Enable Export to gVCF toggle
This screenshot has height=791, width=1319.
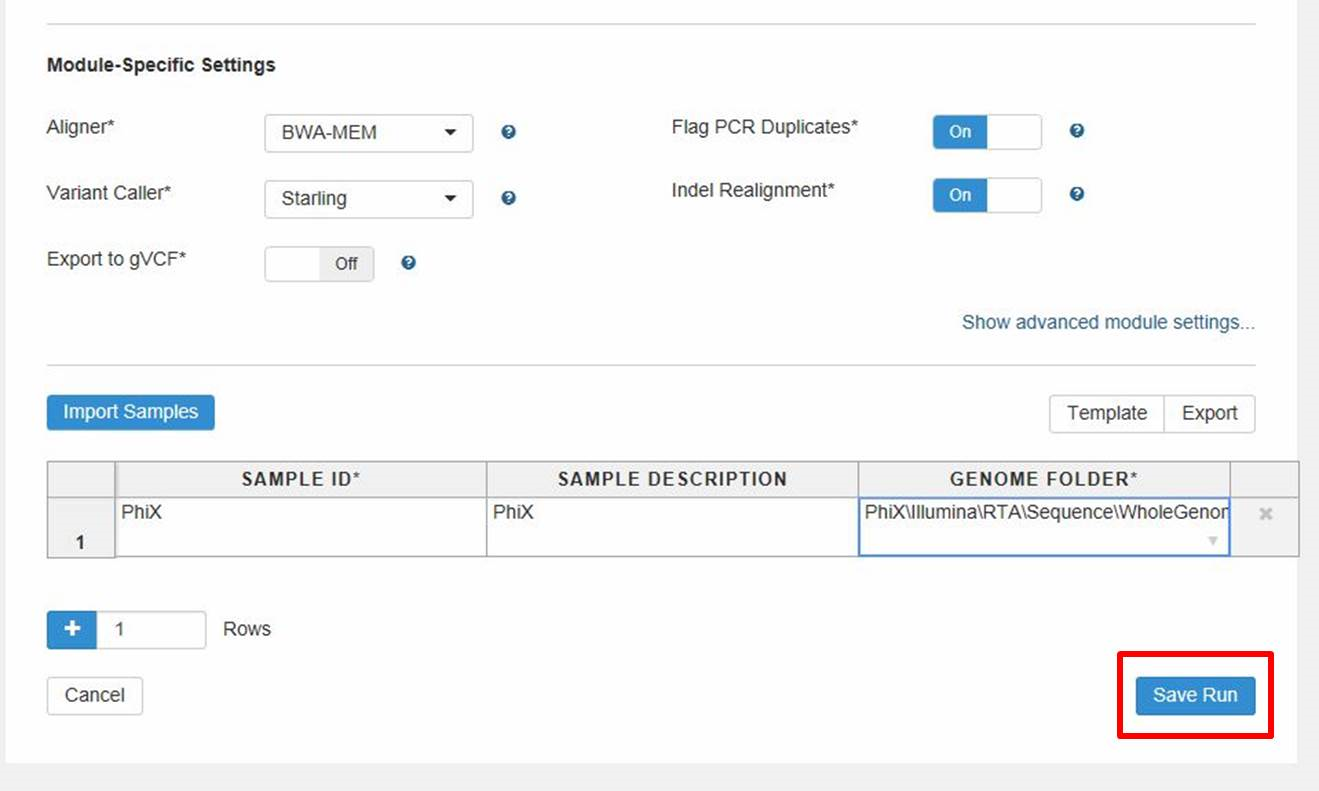pyautogui.click(x=319, y=264)
